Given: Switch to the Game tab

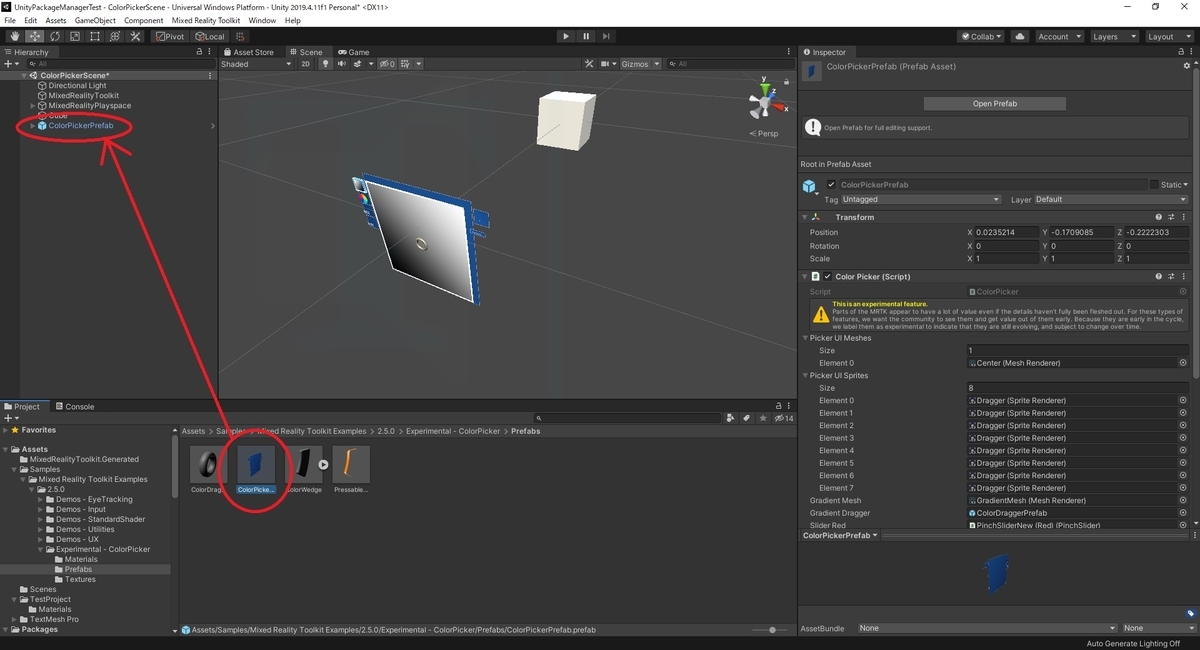Looking at the screenshot, I should point(353,52).
